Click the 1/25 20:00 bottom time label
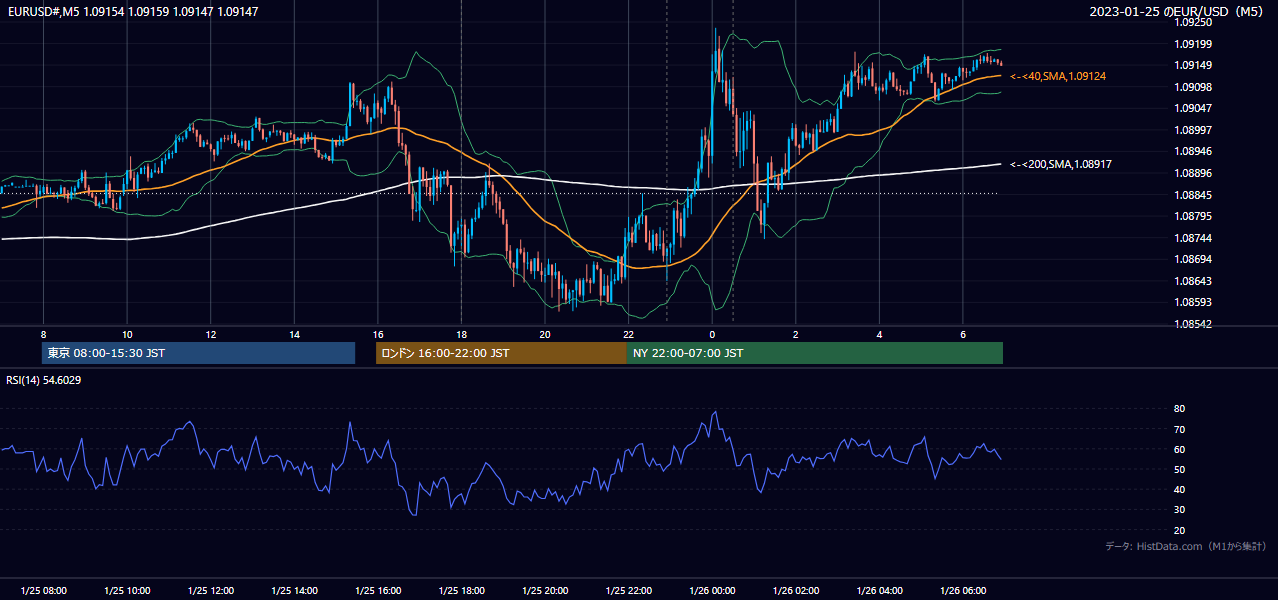The height and width of the screenshot is (600, 1278). pyautogui.click(x=545, y=591)
